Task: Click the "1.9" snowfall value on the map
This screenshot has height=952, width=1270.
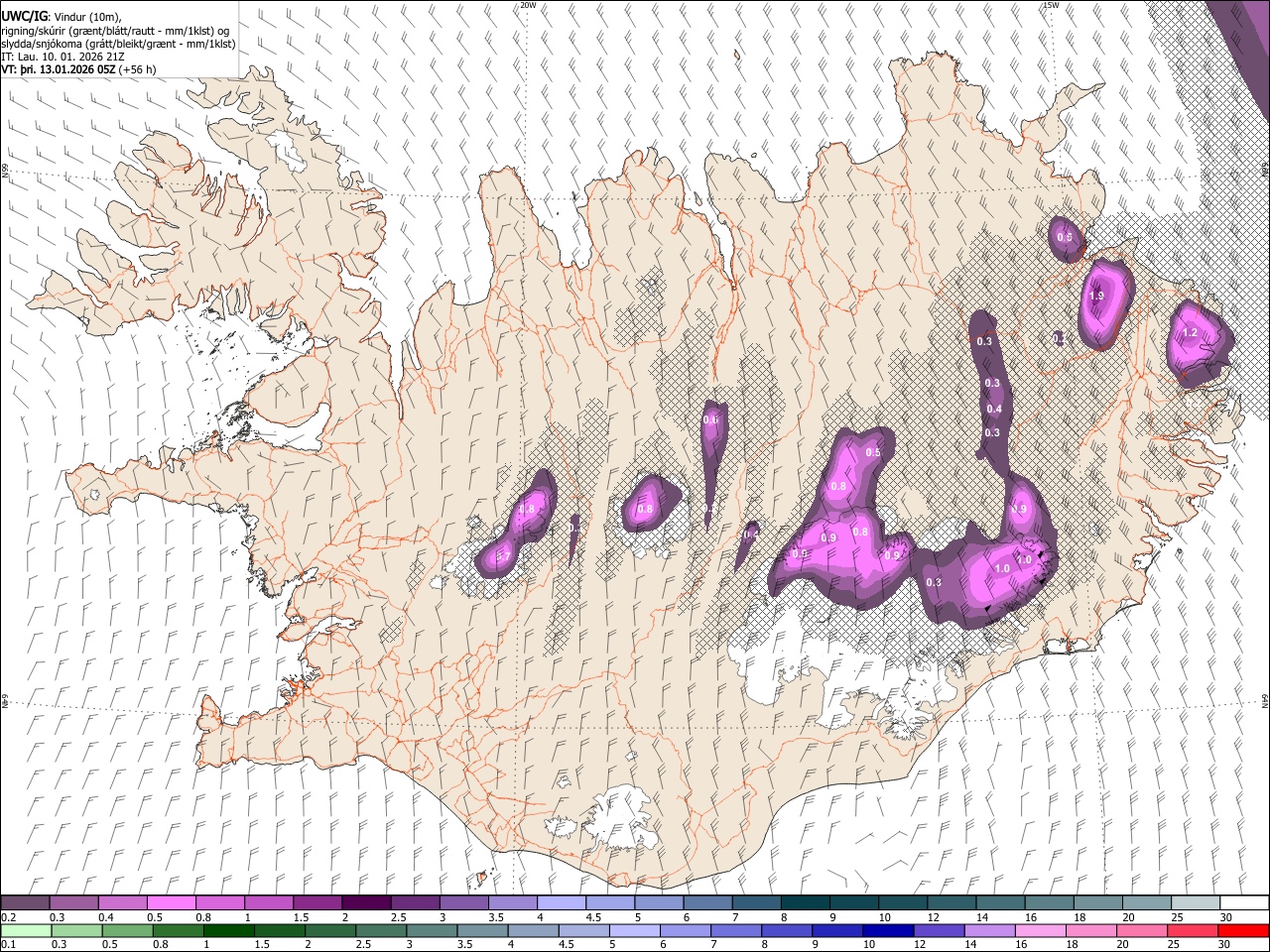Action: pos(1096,297)
